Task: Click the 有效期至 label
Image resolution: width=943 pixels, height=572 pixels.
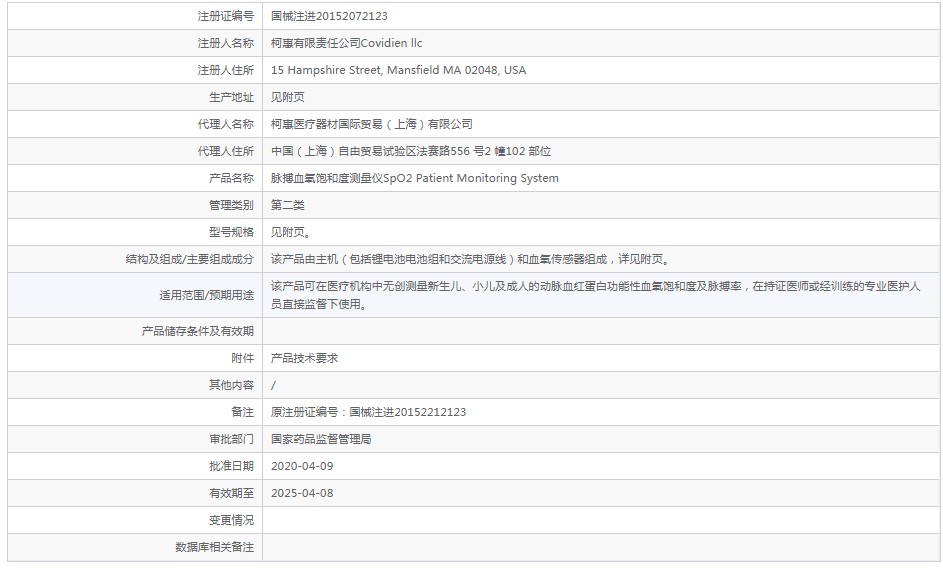Action: tap(232, 493)
